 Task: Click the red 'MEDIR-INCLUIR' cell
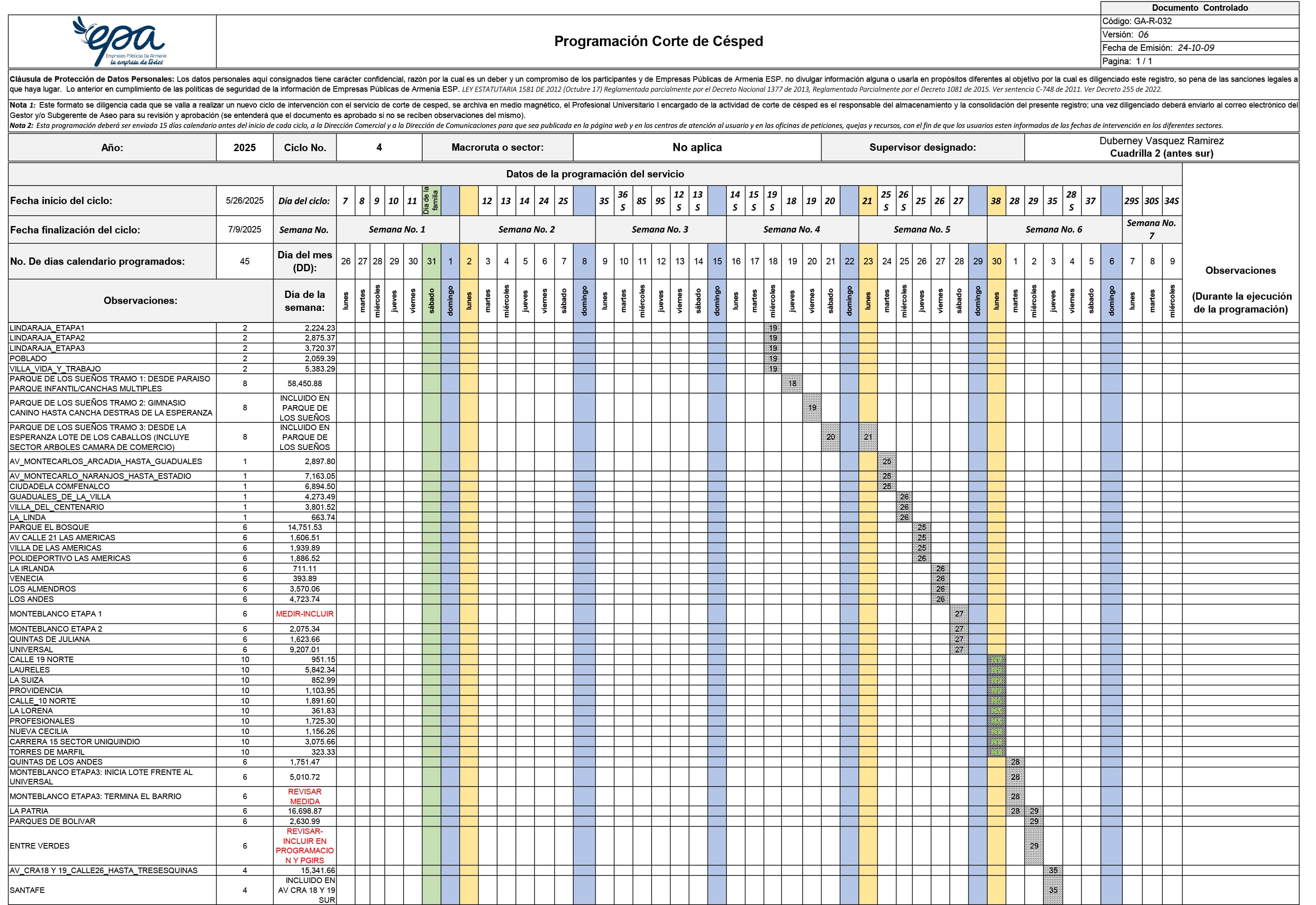305,614
